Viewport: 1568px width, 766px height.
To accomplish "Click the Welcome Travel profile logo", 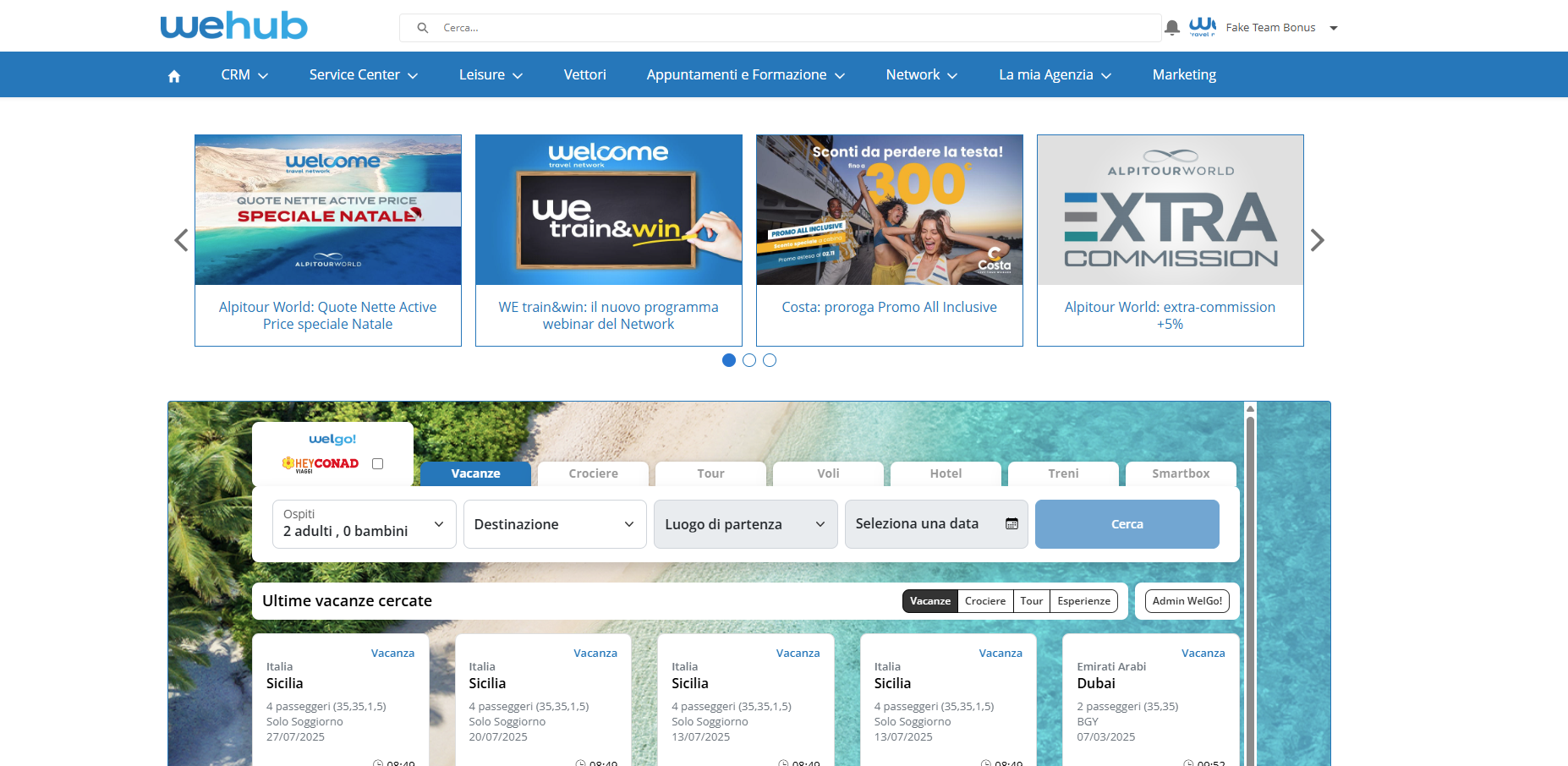I will tap(1202, 28).
